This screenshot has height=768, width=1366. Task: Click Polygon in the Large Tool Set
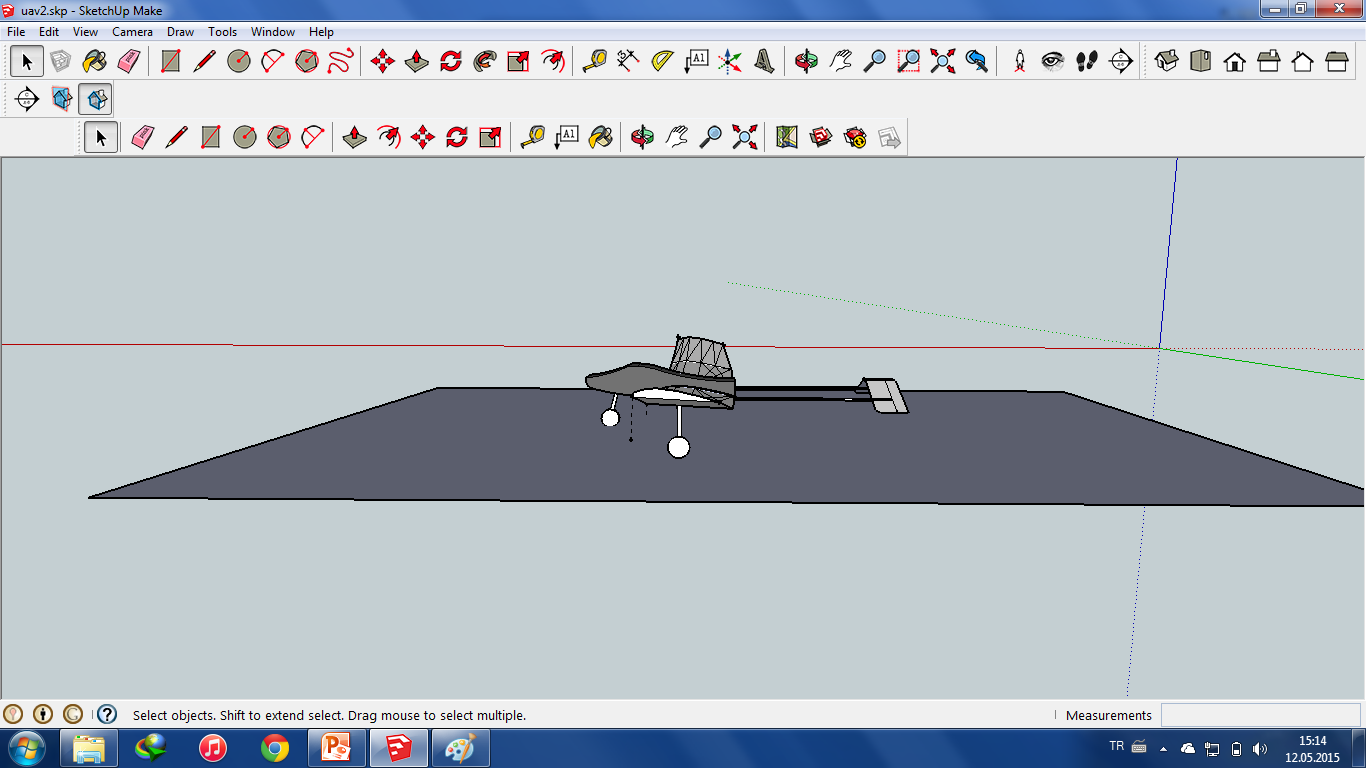point(307,61)
